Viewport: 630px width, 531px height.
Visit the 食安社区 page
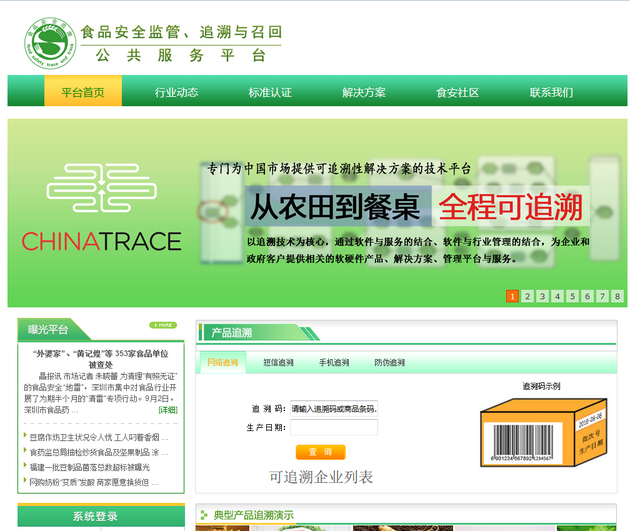point(458,92)
